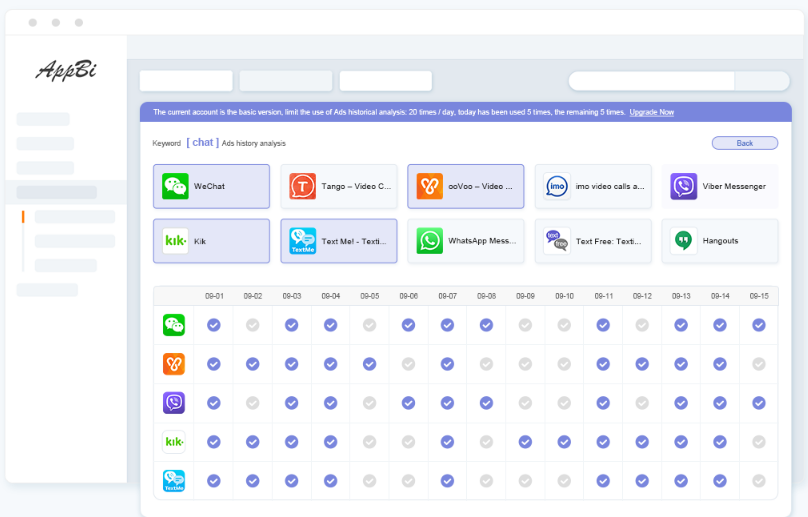The image size is (808, 517).
Task: Select the Kik app card
Action: pos(211,241)
